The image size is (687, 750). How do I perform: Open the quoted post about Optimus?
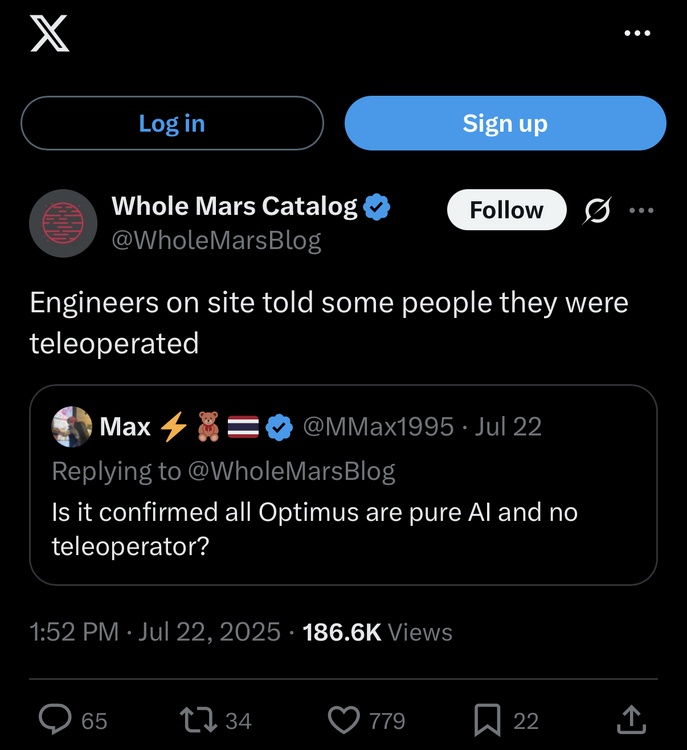click(343, 528)
